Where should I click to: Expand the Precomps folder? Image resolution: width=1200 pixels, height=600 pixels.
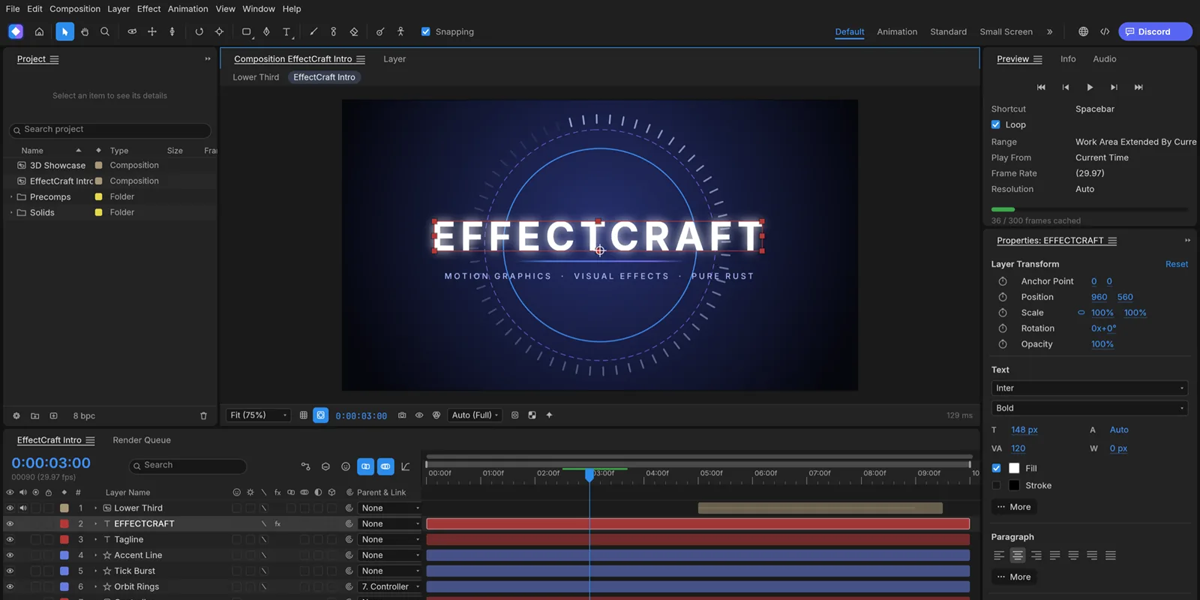tap(12, 197)
